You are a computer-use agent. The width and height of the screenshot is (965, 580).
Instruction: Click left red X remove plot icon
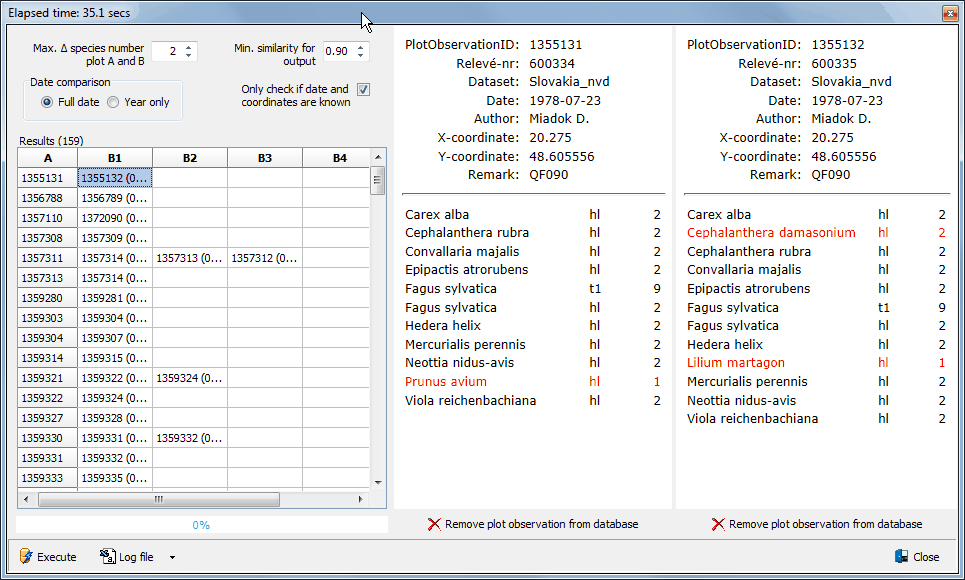click(434, 524)
